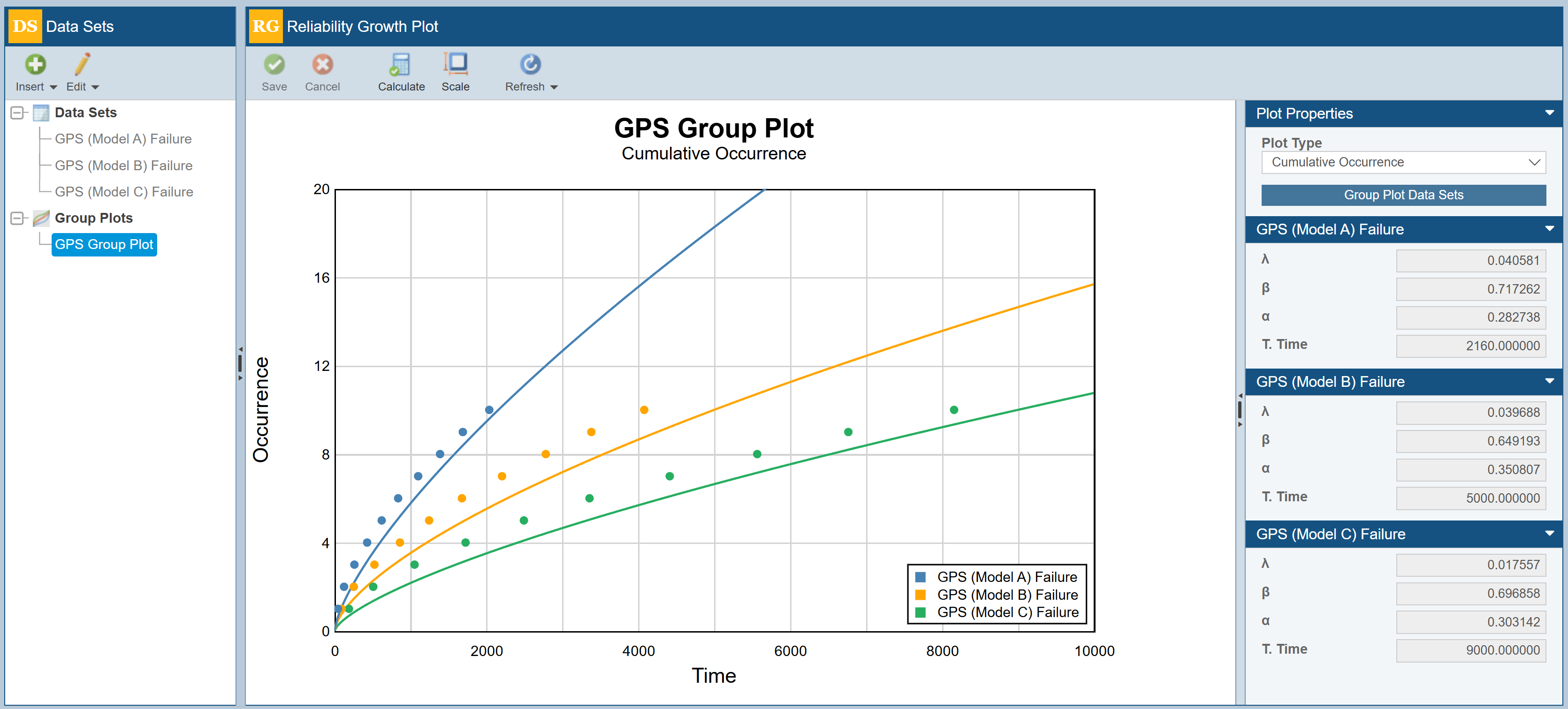This screenshot has width=1568, height=709.
Task: Click the blue Model A legend swatch
Action: click(921, 577)
